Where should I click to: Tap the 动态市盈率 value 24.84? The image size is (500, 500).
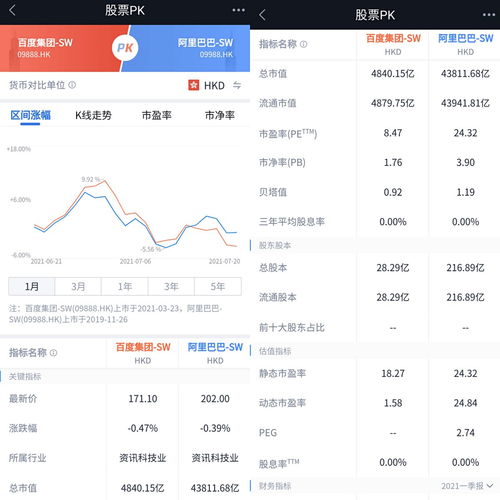click(465, 403)
